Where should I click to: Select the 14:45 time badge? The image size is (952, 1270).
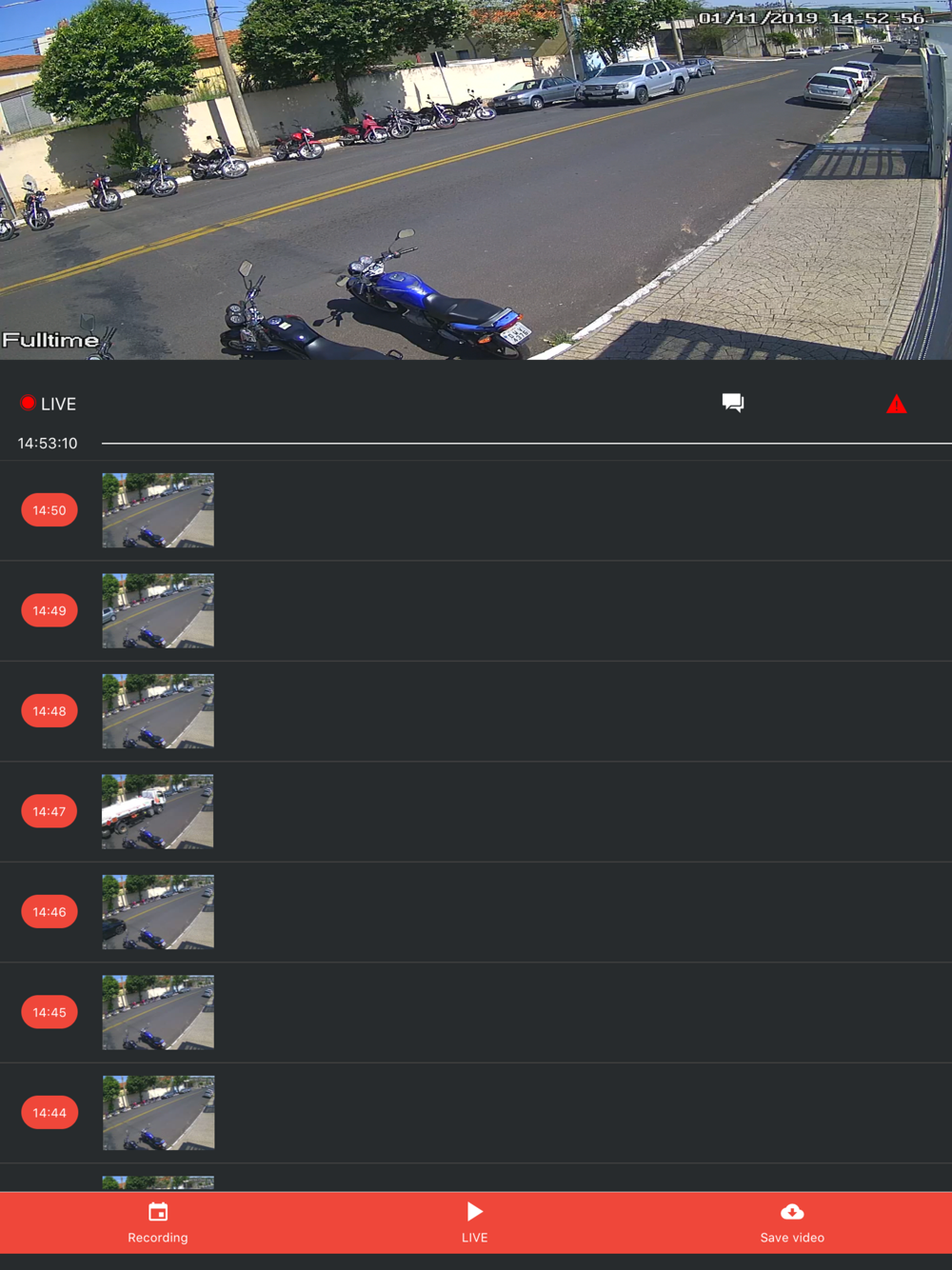(x=50, y=1012)
